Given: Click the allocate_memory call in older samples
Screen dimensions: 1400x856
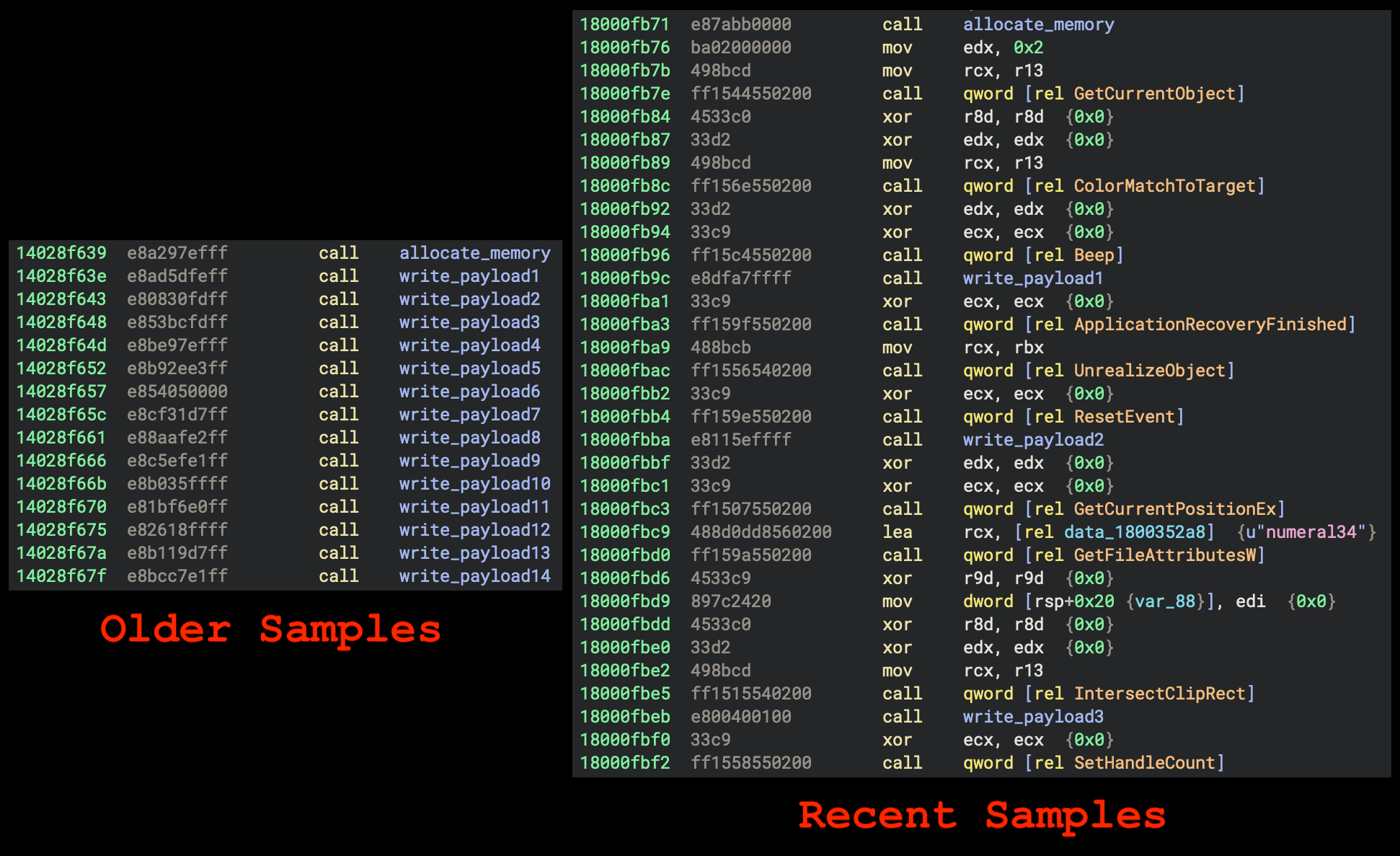Looking at the screenshot, I should (474, 253).
